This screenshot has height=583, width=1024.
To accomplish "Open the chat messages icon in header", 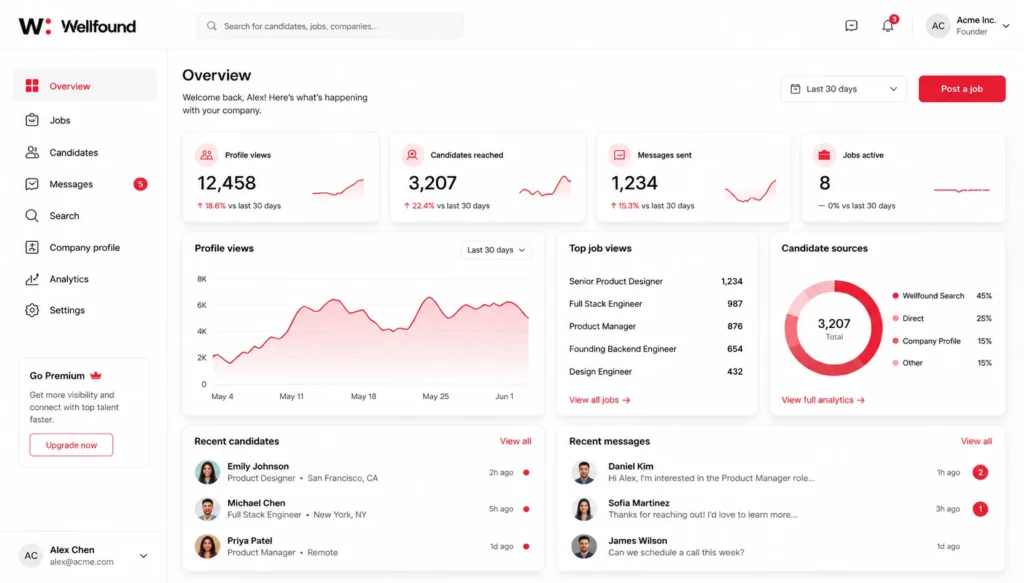I will click(x=851, y=25).
